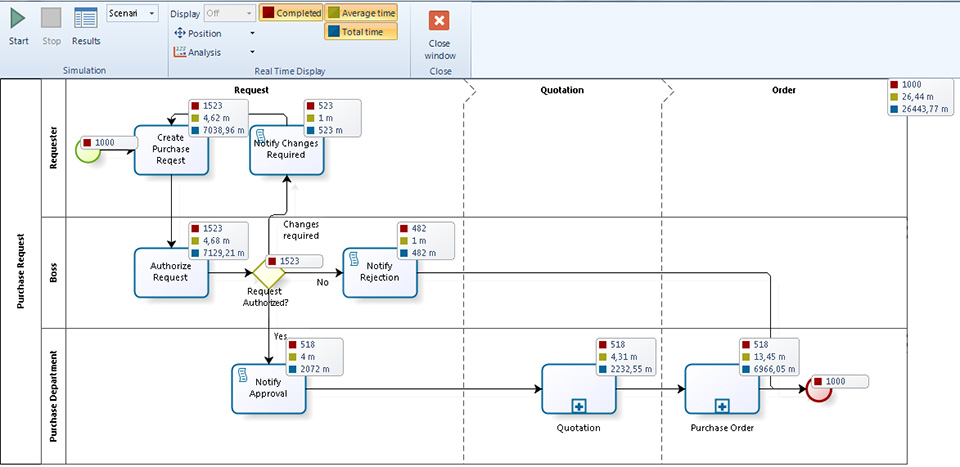
Task: Click the blue swatch beside 2072 m
Action: click(x=293, y=369)
